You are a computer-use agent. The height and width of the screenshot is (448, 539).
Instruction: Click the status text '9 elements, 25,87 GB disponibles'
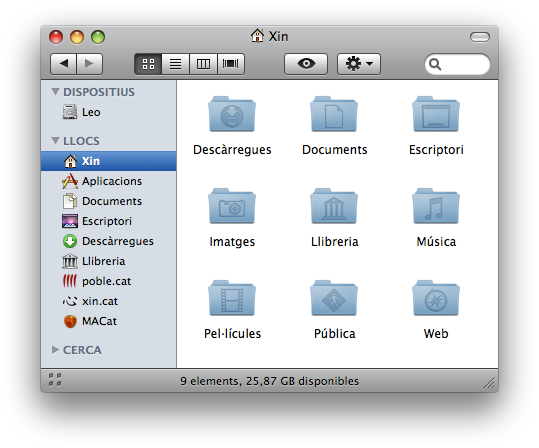pyautogui.click(x=270, y=381)
